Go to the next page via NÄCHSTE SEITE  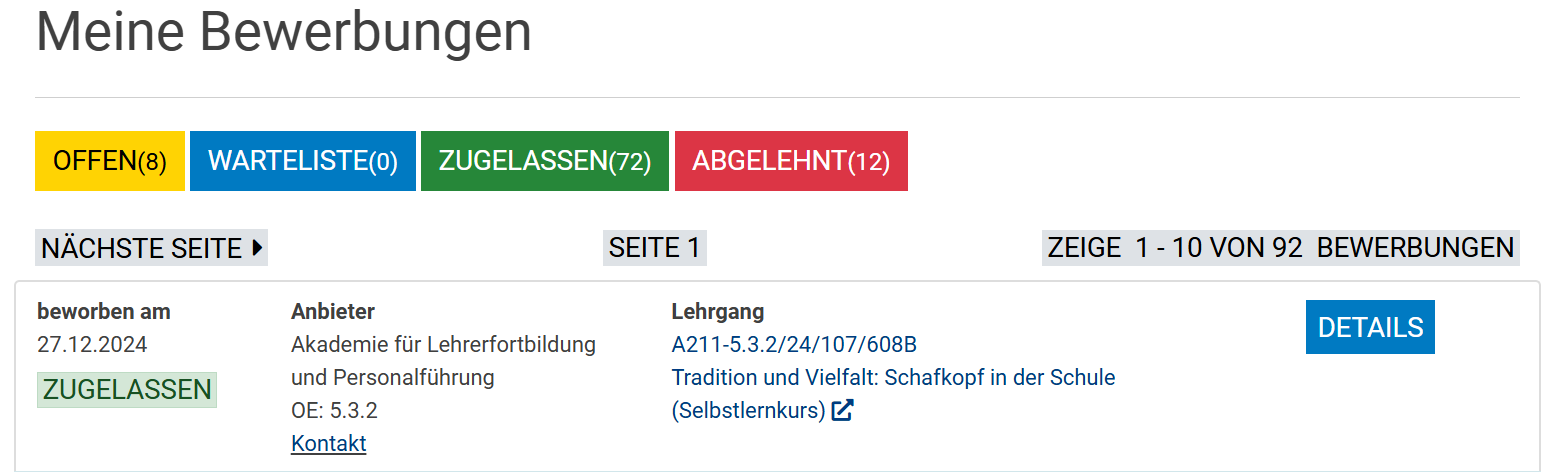(x=142, y=248)
